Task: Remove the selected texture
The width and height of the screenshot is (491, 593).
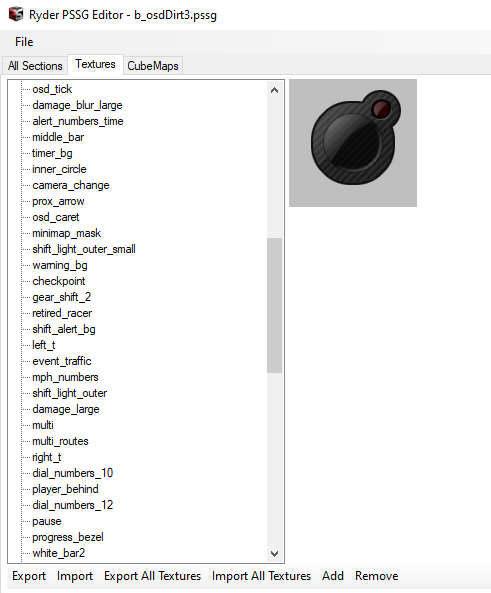Action: tap(376, 576)
